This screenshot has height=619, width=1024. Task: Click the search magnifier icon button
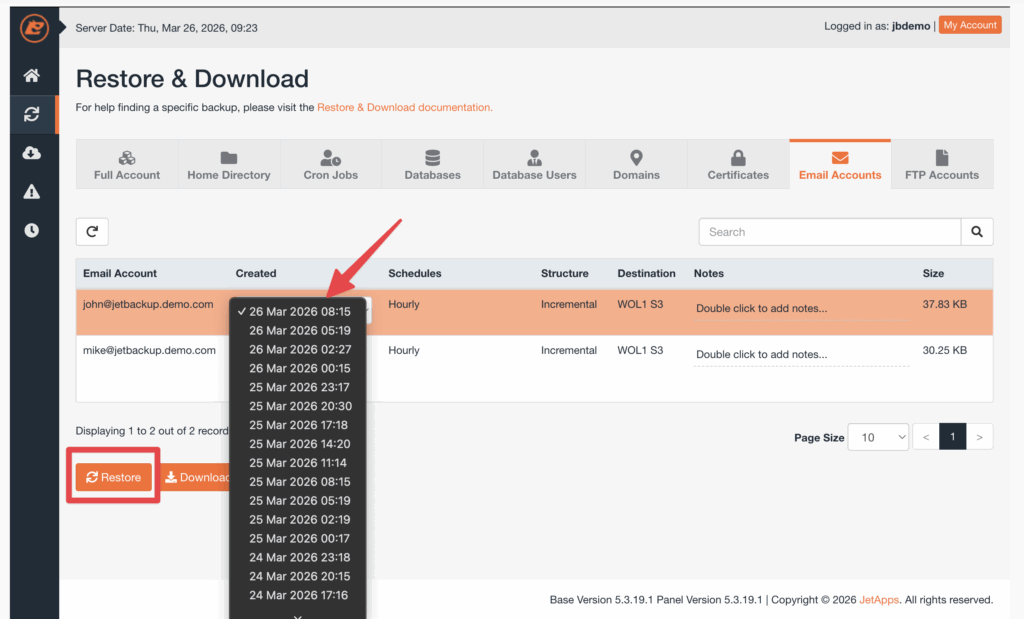[x=977, y=232]
